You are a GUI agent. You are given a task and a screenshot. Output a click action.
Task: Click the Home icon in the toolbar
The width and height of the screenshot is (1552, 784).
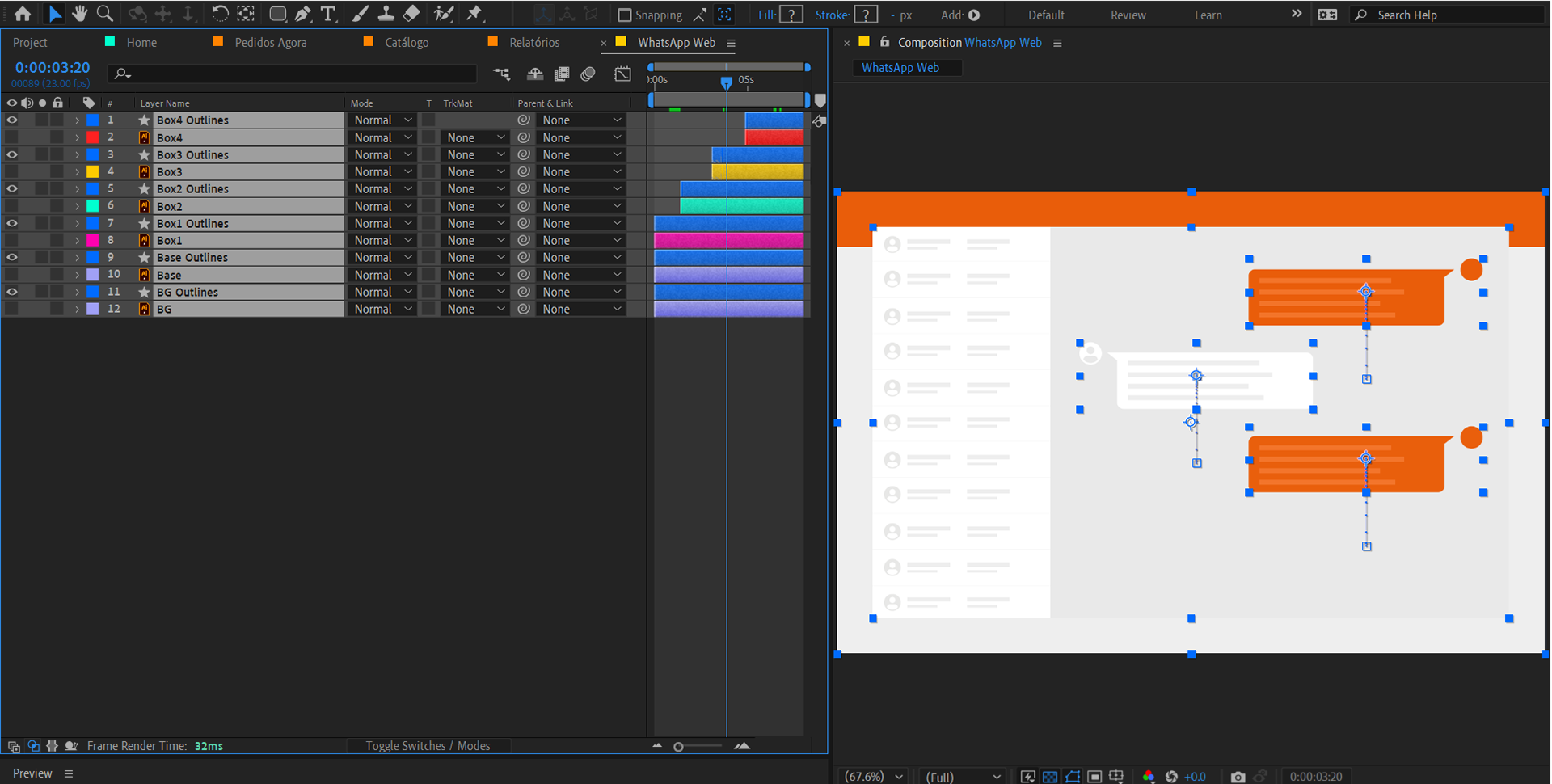[23, 14]
